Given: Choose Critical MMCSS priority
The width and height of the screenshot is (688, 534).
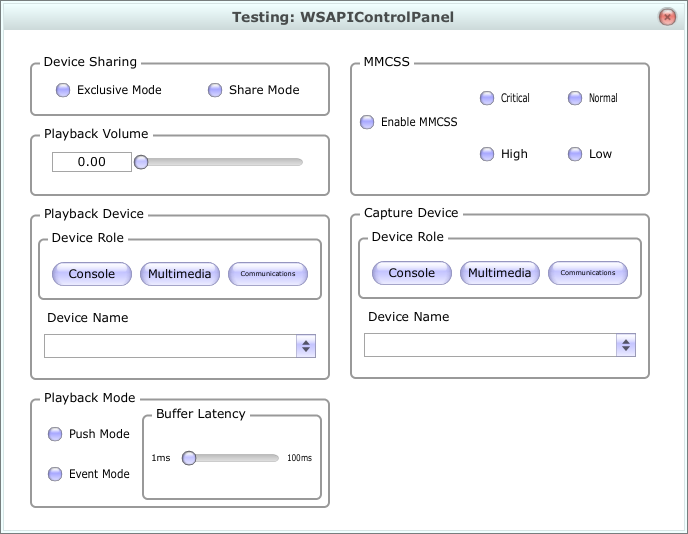Looking at the screenshot, I should (487, 98).
